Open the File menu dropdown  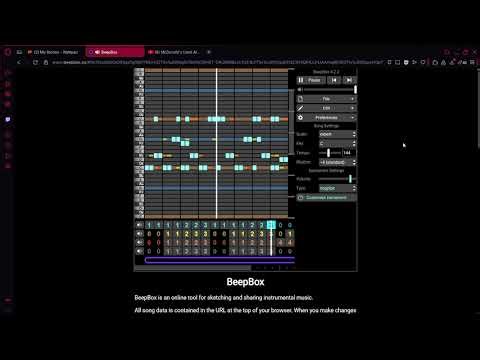tap(326, 99)
